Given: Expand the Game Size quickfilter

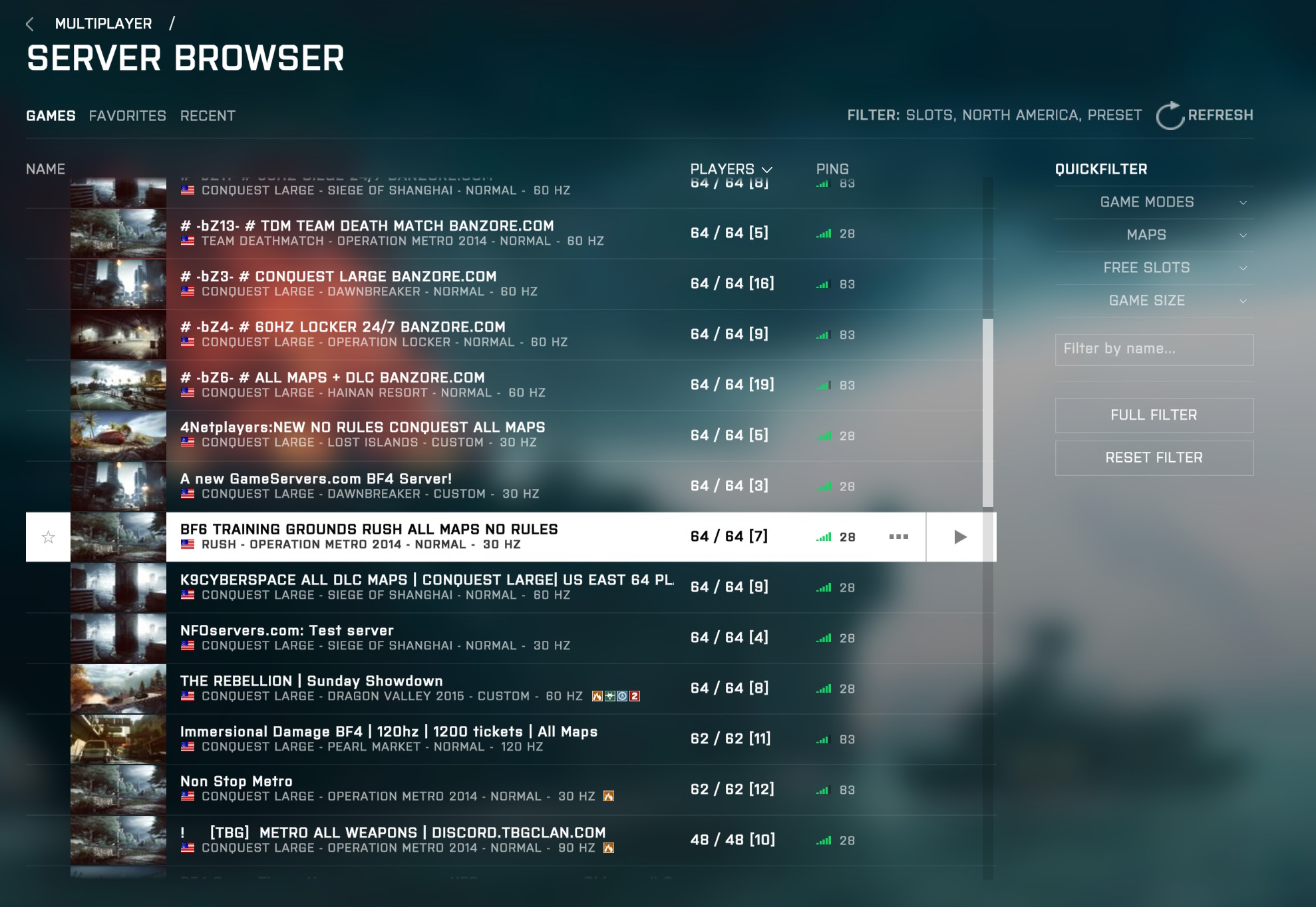Looking at the screenshot, I should [1154, 301].
